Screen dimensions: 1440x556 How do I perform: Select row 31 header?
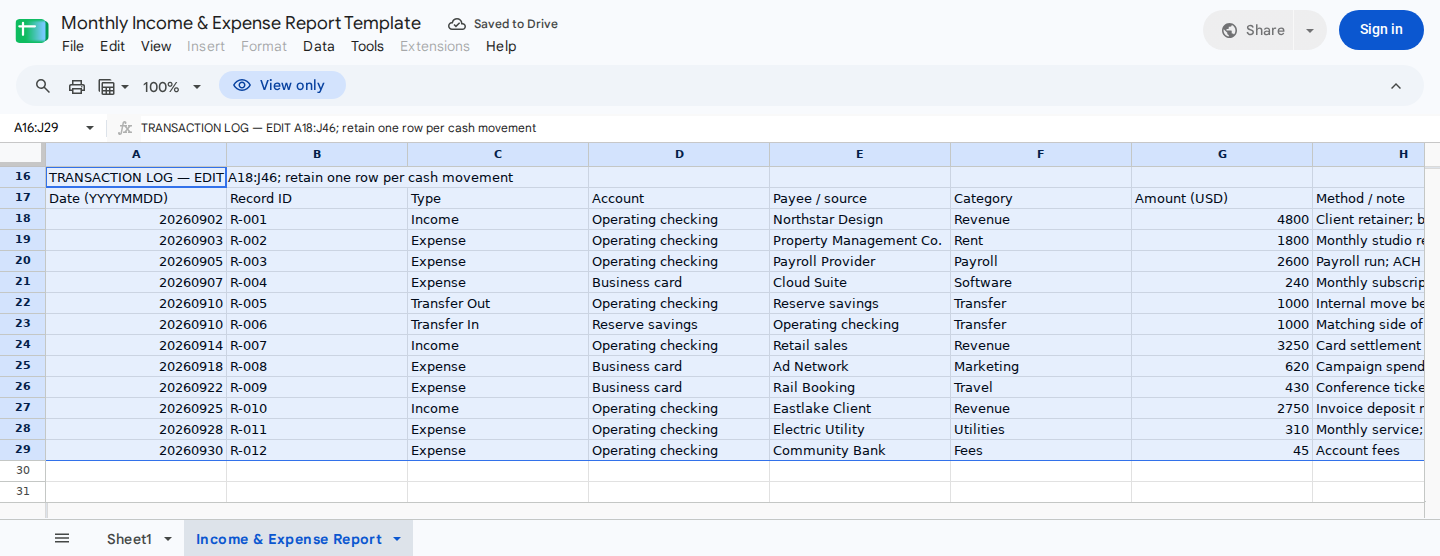click(x=23, y=492)
